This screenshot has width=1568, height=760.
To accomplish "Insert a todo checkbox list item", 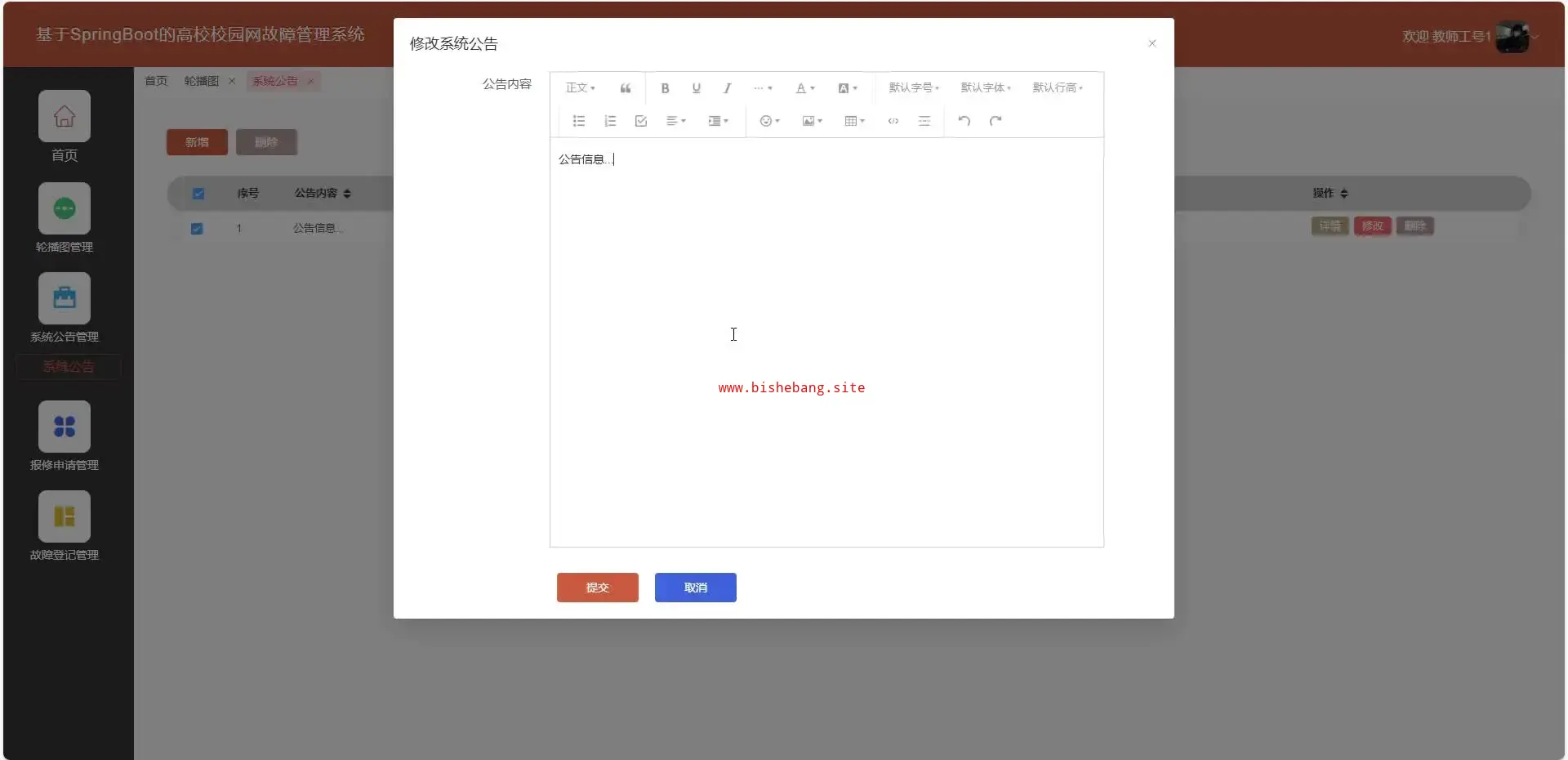I will point(641,121).
